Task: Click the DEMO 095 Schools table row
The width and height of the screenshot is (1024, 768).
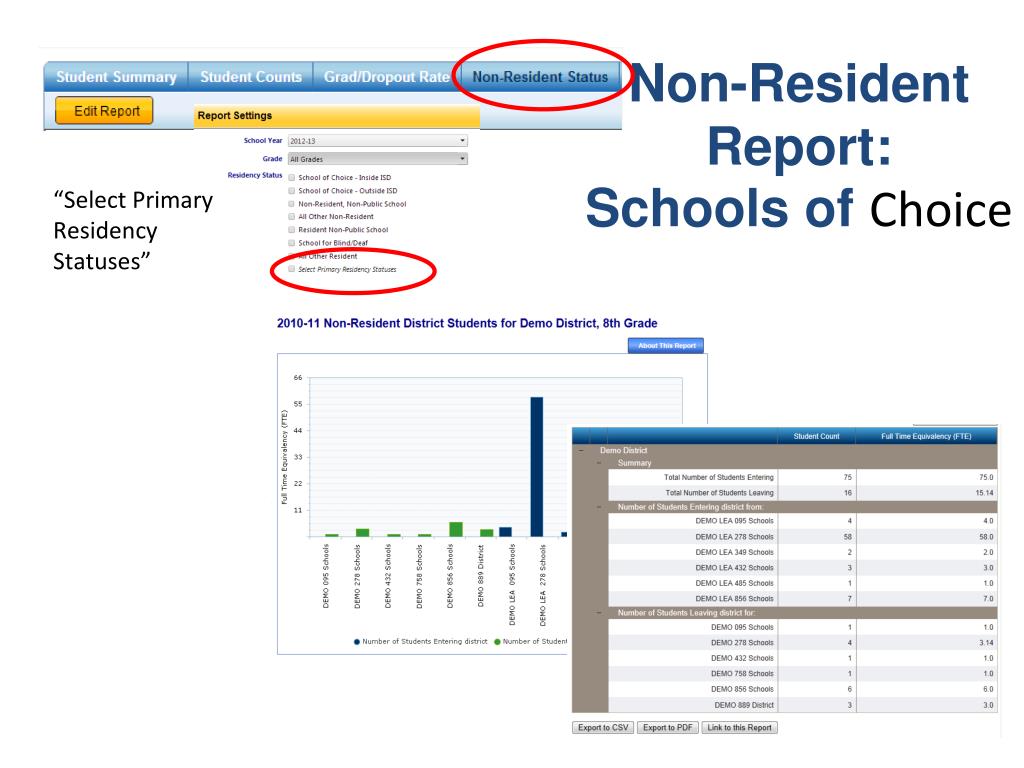Action: click(x=803, y=627)
